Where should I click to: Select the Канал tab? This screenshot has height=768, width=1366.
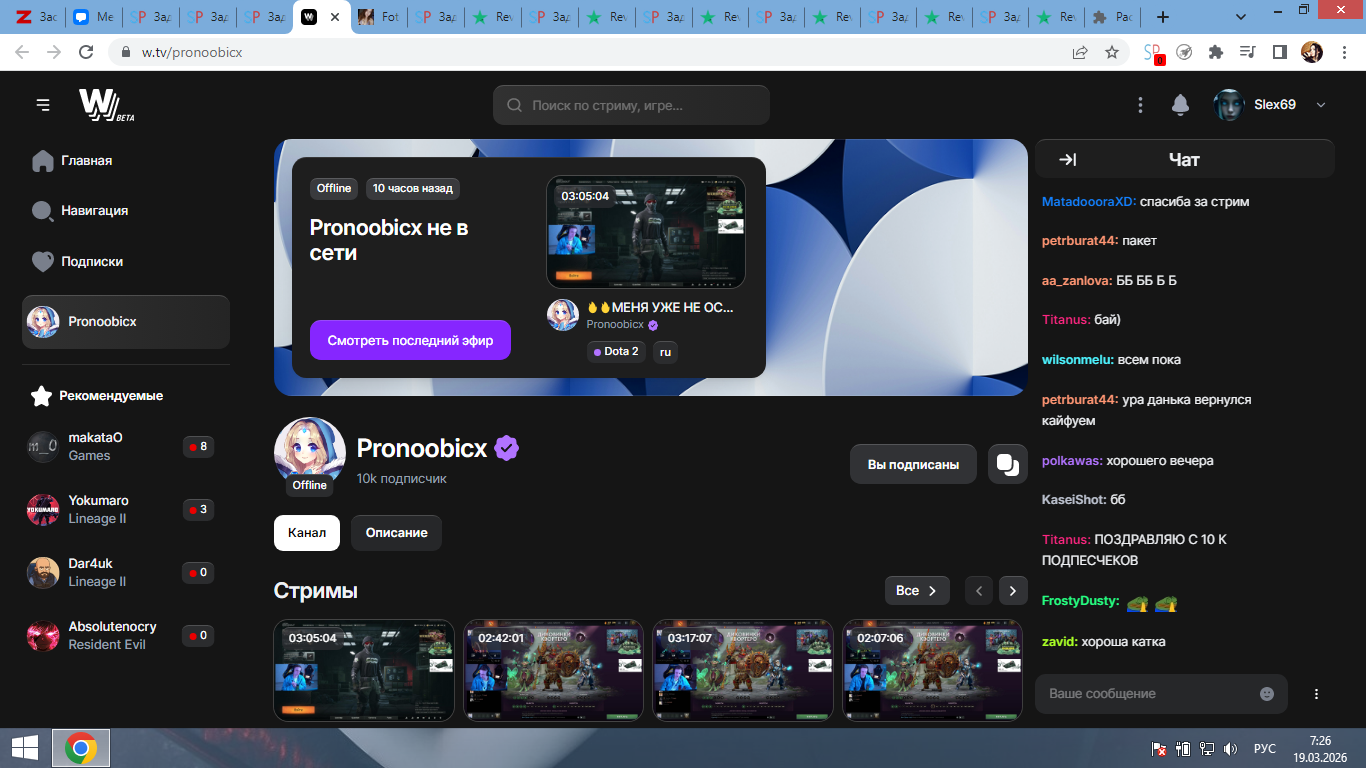[x=307, y=533]
